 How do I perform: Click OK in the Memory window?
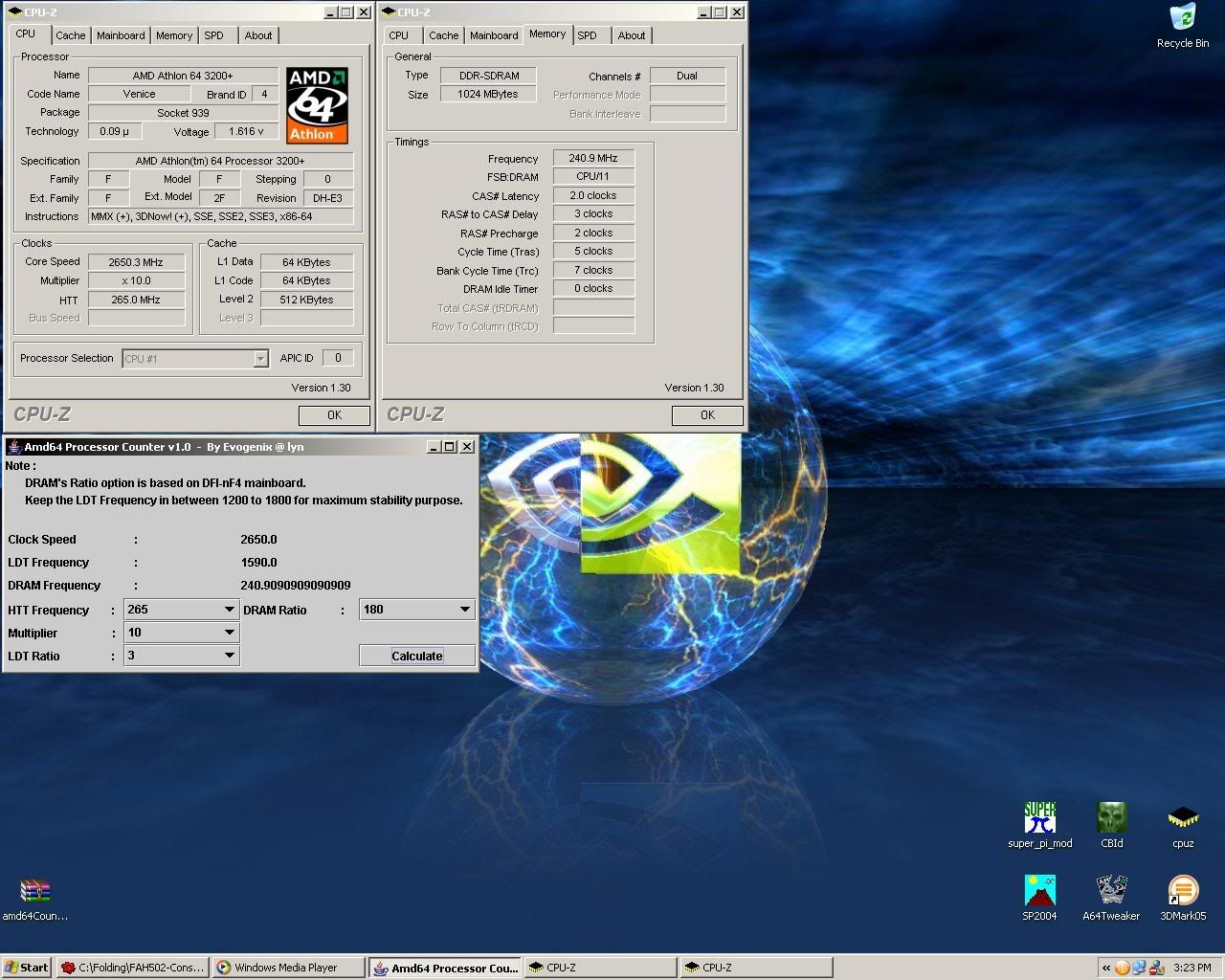tap(707, 415)
